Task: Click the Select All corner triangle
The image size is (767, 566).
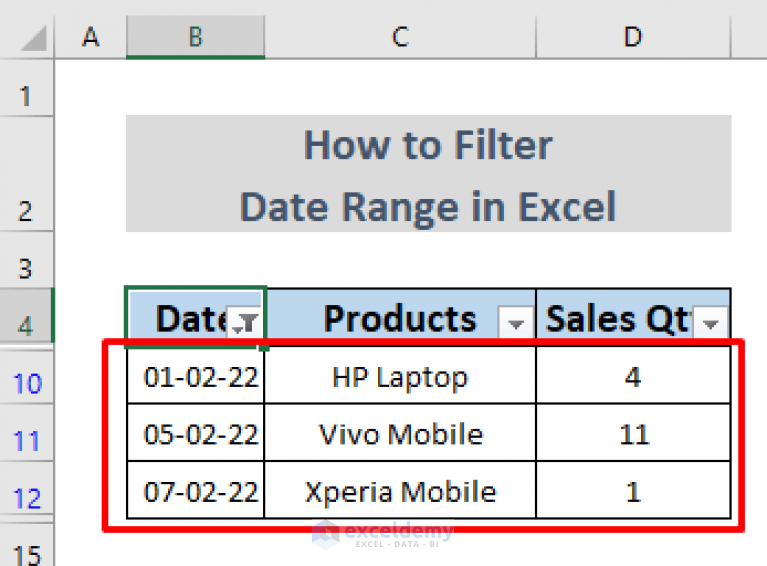Action: coord(33,38)
